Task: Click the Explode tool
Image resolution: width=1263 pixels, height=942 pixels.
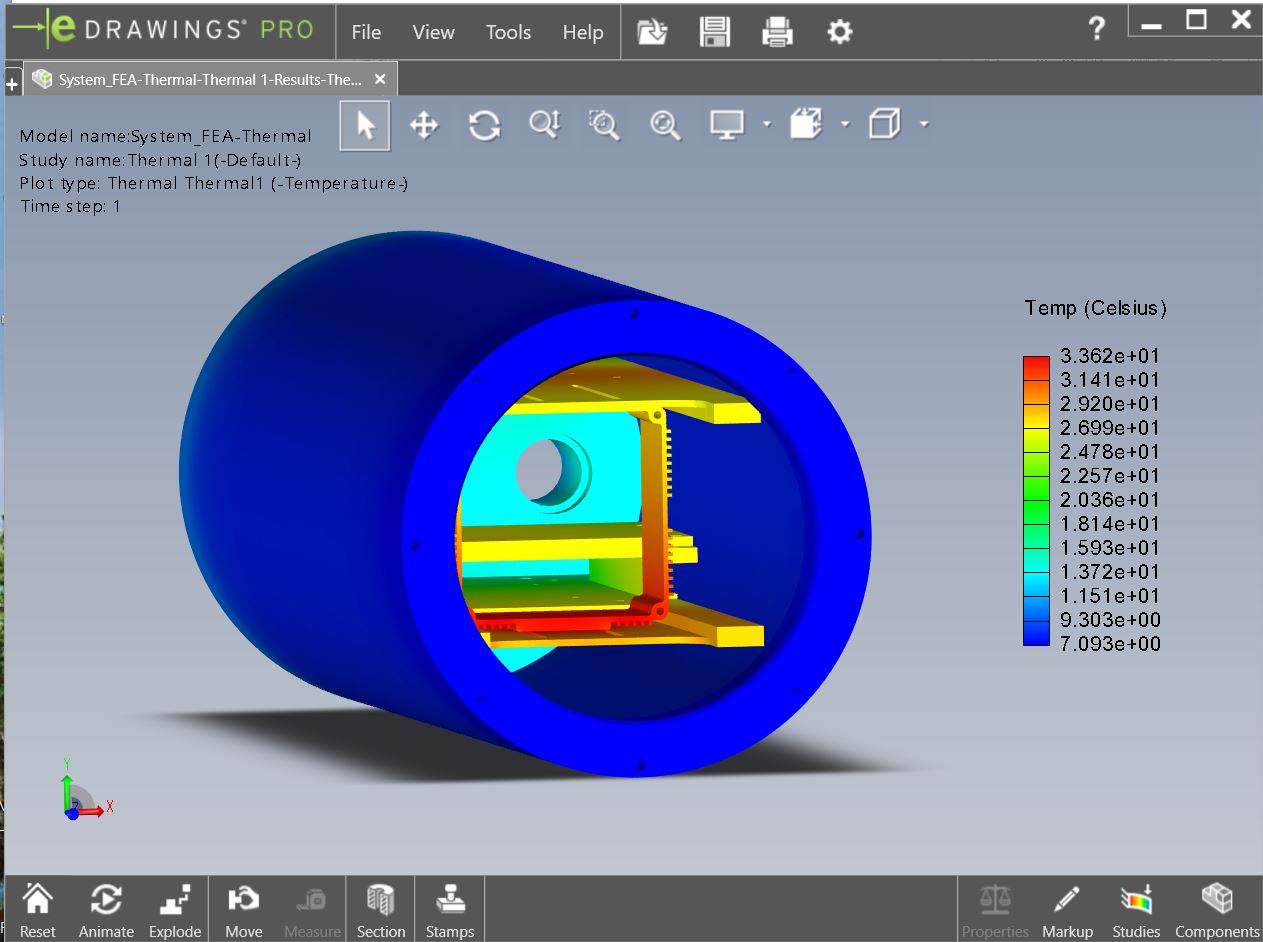Action: point(175,910)
